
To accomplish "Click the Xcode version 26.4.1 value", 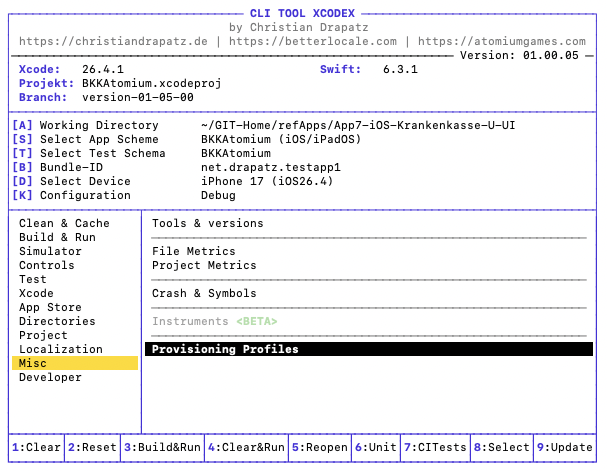I will pyautogui.click(x=103, y=69).
